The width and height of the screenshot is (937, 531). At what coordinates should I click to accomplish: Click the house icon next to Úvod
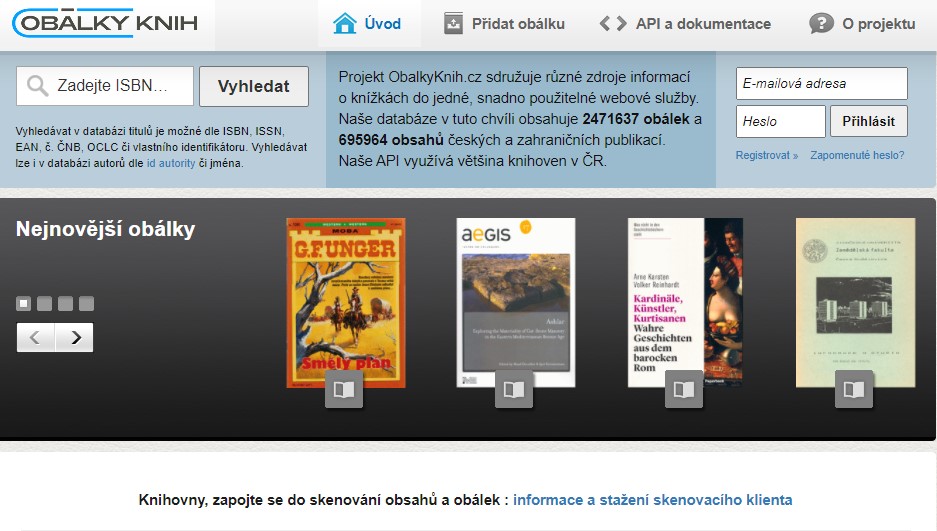[x=345, y=23]
